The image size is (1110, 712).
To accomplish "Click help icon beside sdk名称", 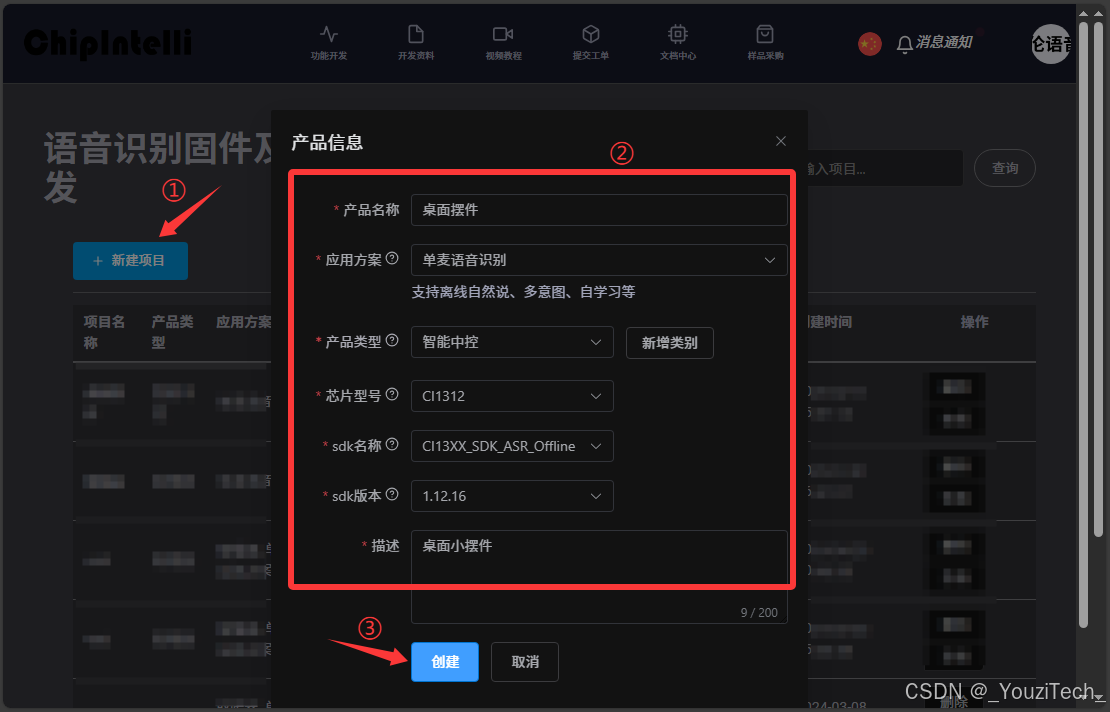I will pyautogui.click(x=392, y=444).
